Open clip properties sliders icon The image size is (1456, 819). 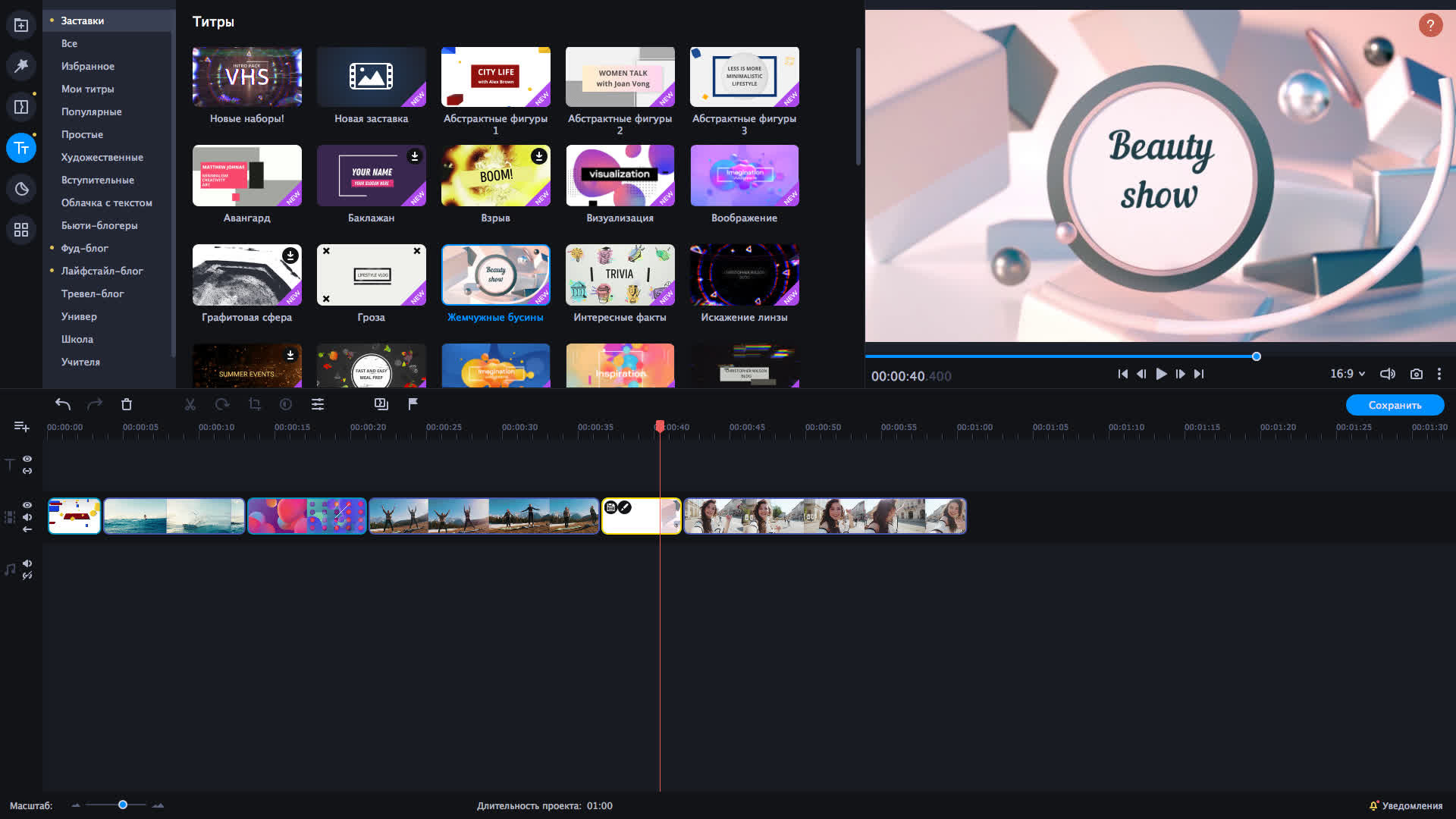[x=318, y=405]
